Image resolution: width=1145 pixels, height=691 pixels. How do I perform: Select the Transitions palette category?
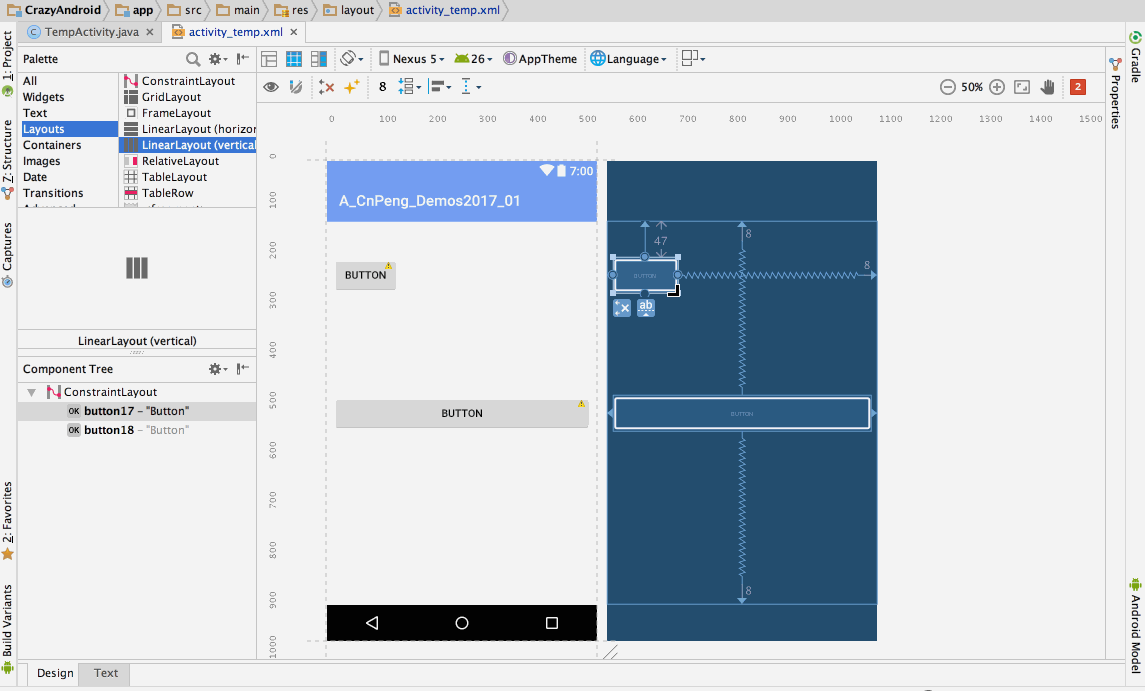pos(68,194)
